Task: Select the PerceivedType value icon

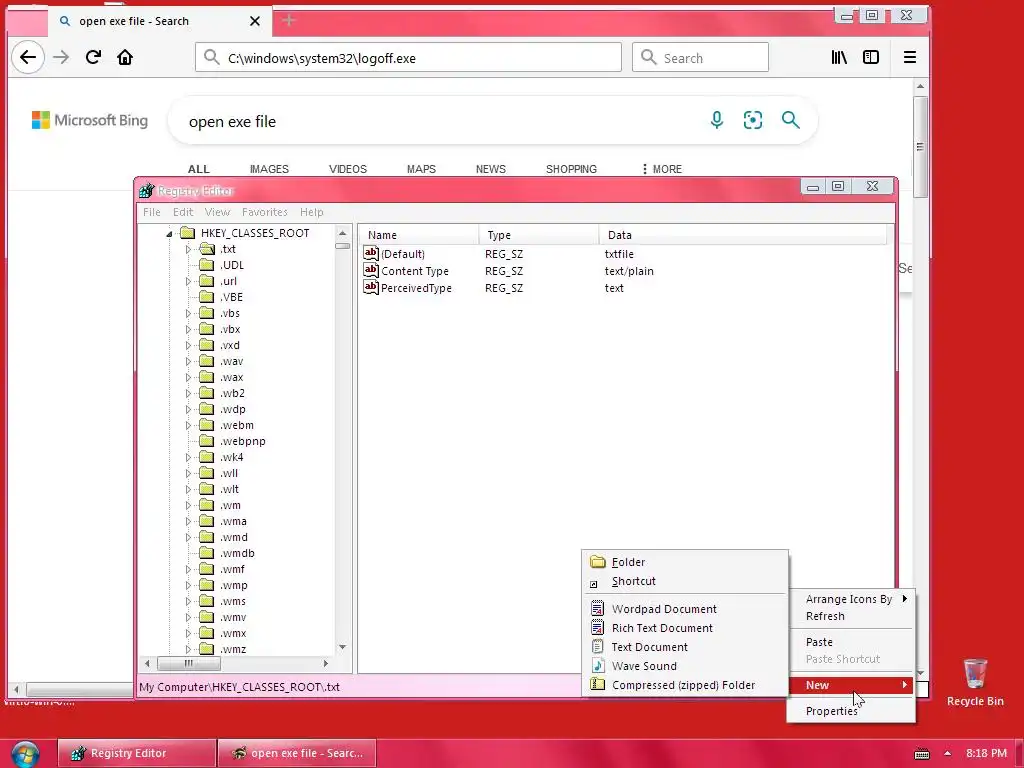Action: tap(371, 287)
